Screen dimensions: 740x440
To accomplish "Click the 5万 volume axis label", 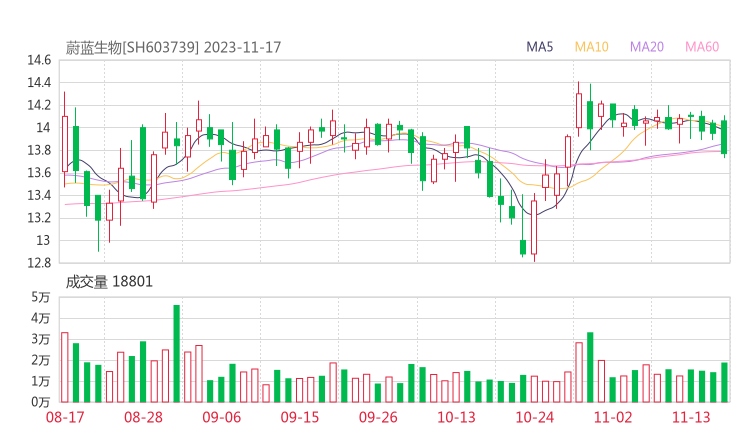I will pyautogui.click(x=41, y=297).
